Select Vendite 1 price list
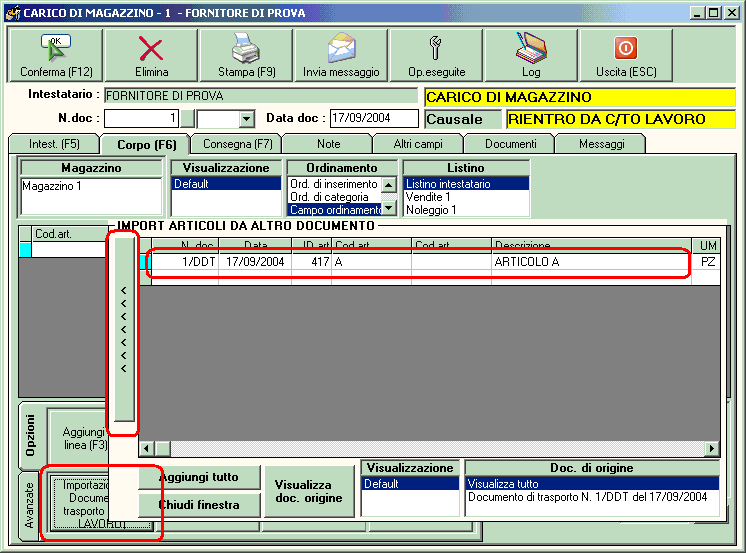This screenshot has width=746, height=553. [x=466, y=197]
